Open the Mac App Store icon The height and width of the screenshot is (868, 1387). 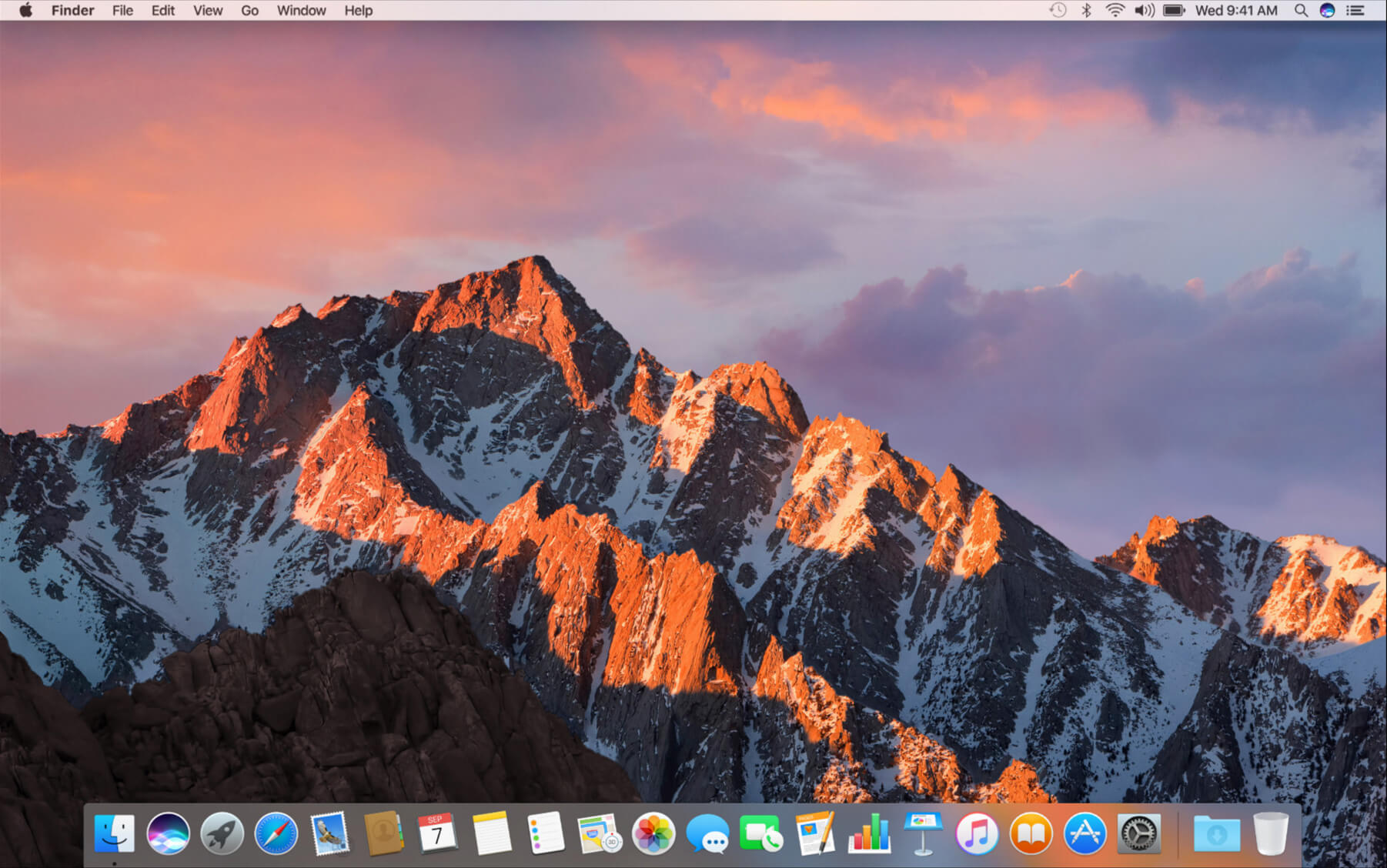point(1084,833)
